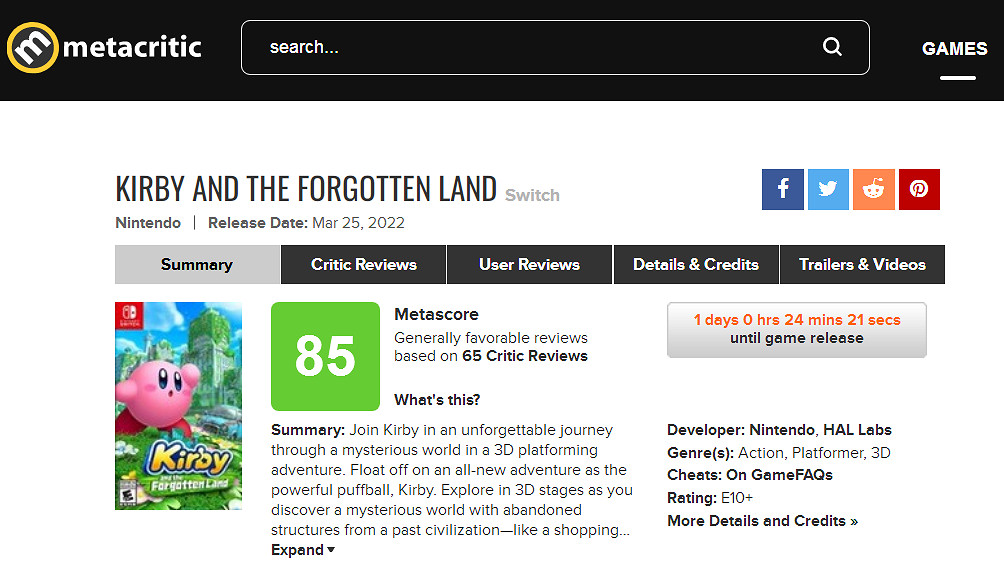Focus the search input field
This screenshot has height=571, width=1004.
[530, 47]
